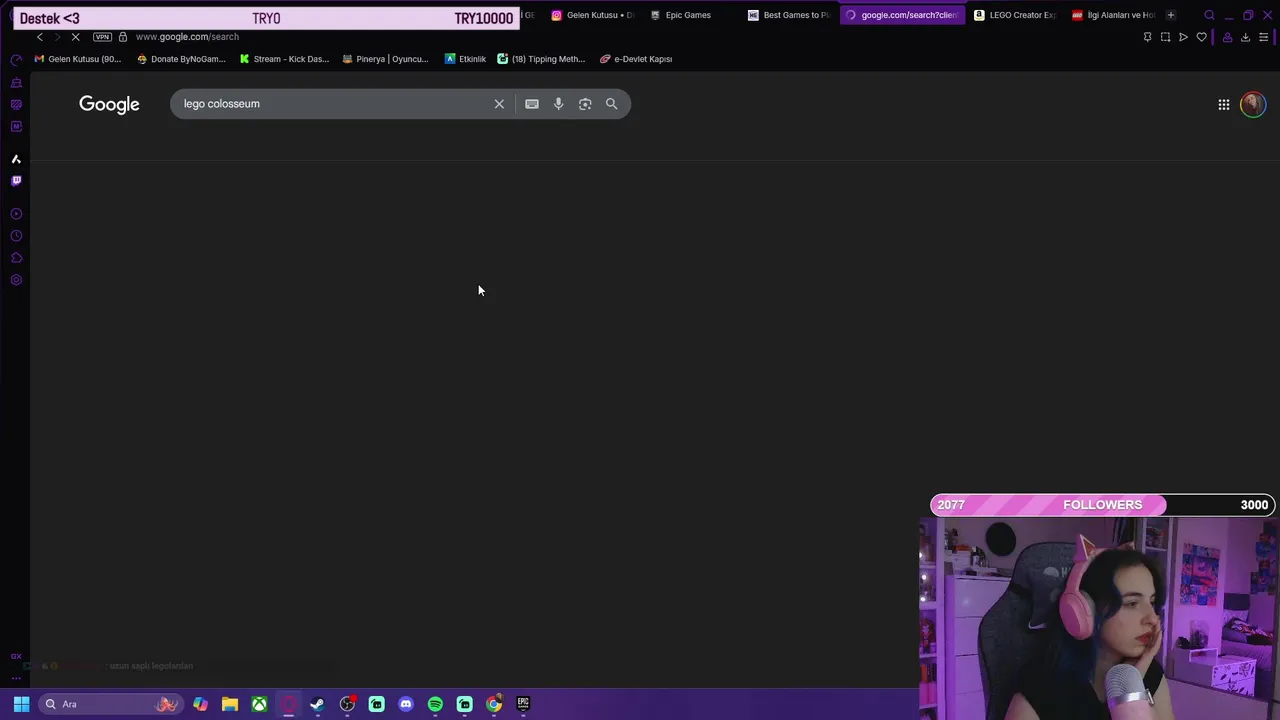This screenshot has width=1280, height=720.
Task: Open GX Cleaner in sidebar
Action: pos(16,83)
